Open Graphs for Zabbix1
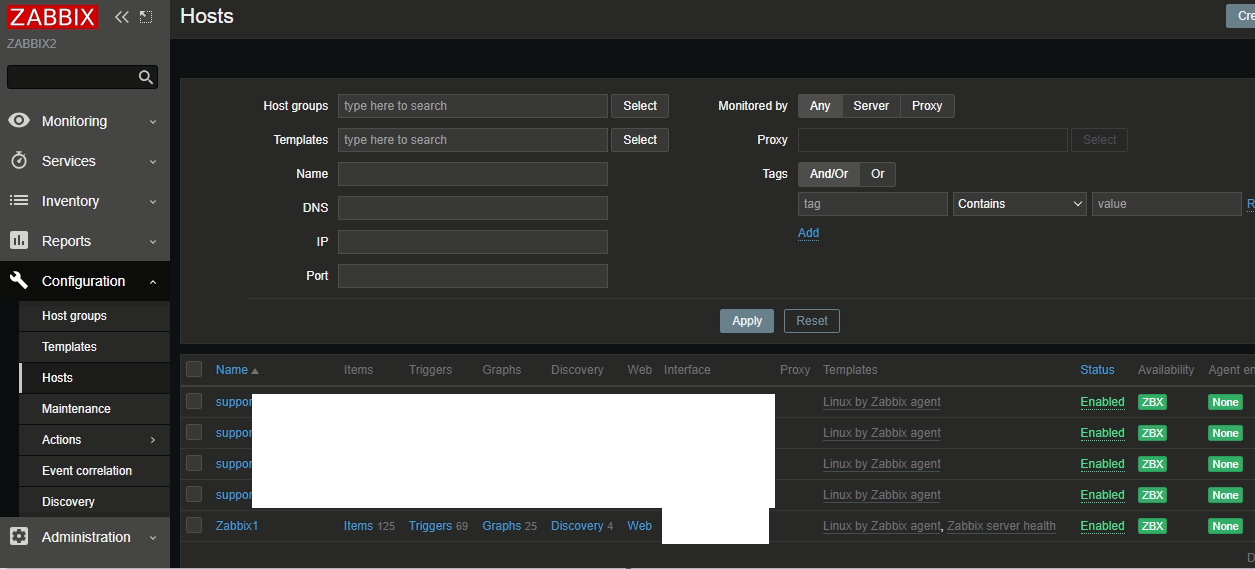Viewport: 1255px width, 569px height. point(501,526)
